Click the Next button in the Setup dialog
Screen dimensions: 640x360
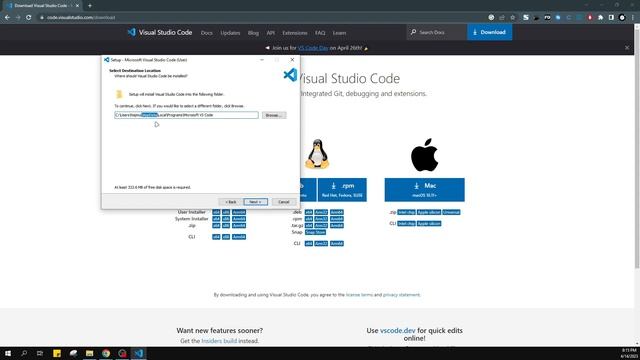[x=256, y=202]
